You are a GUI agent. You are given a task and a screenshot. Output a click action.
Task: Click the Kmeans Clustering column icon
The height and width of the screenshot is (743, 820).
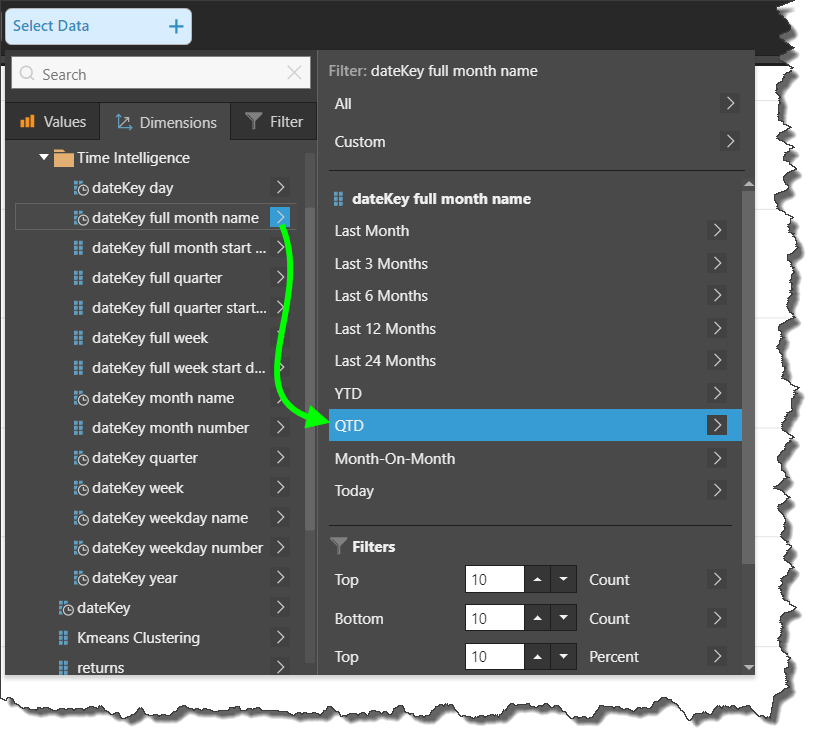click(x=63, y=638)
